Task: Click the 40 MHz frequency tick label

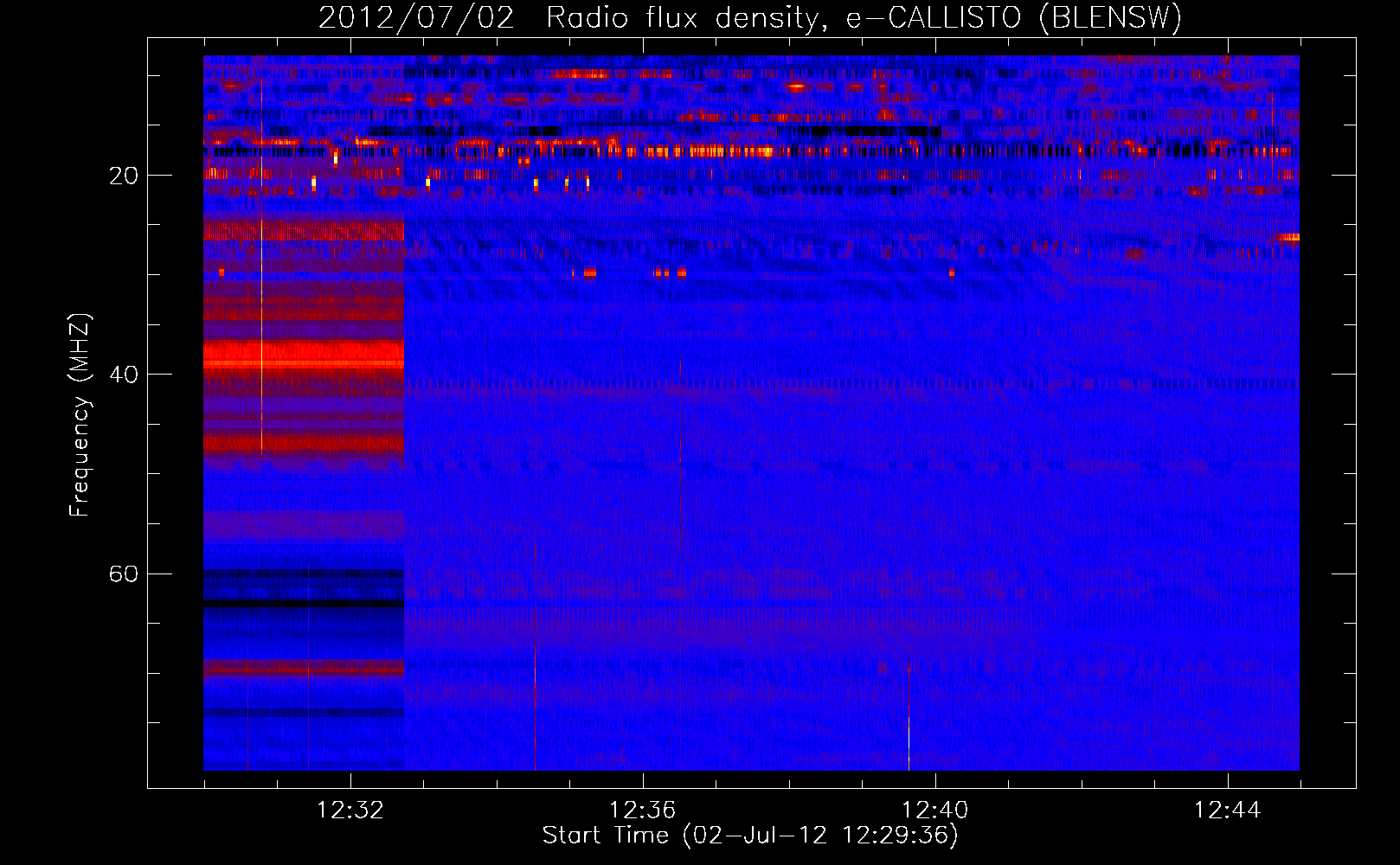Action: [x=124, y=375]
